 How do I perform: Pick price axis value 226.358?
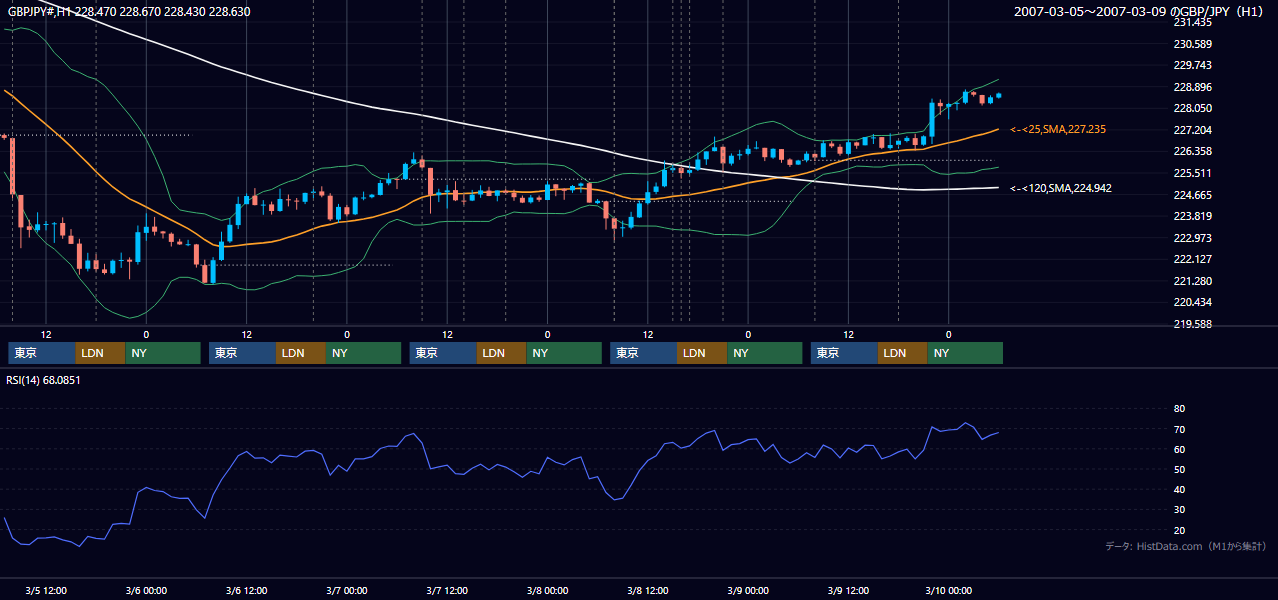click(x=1192, y=152)
